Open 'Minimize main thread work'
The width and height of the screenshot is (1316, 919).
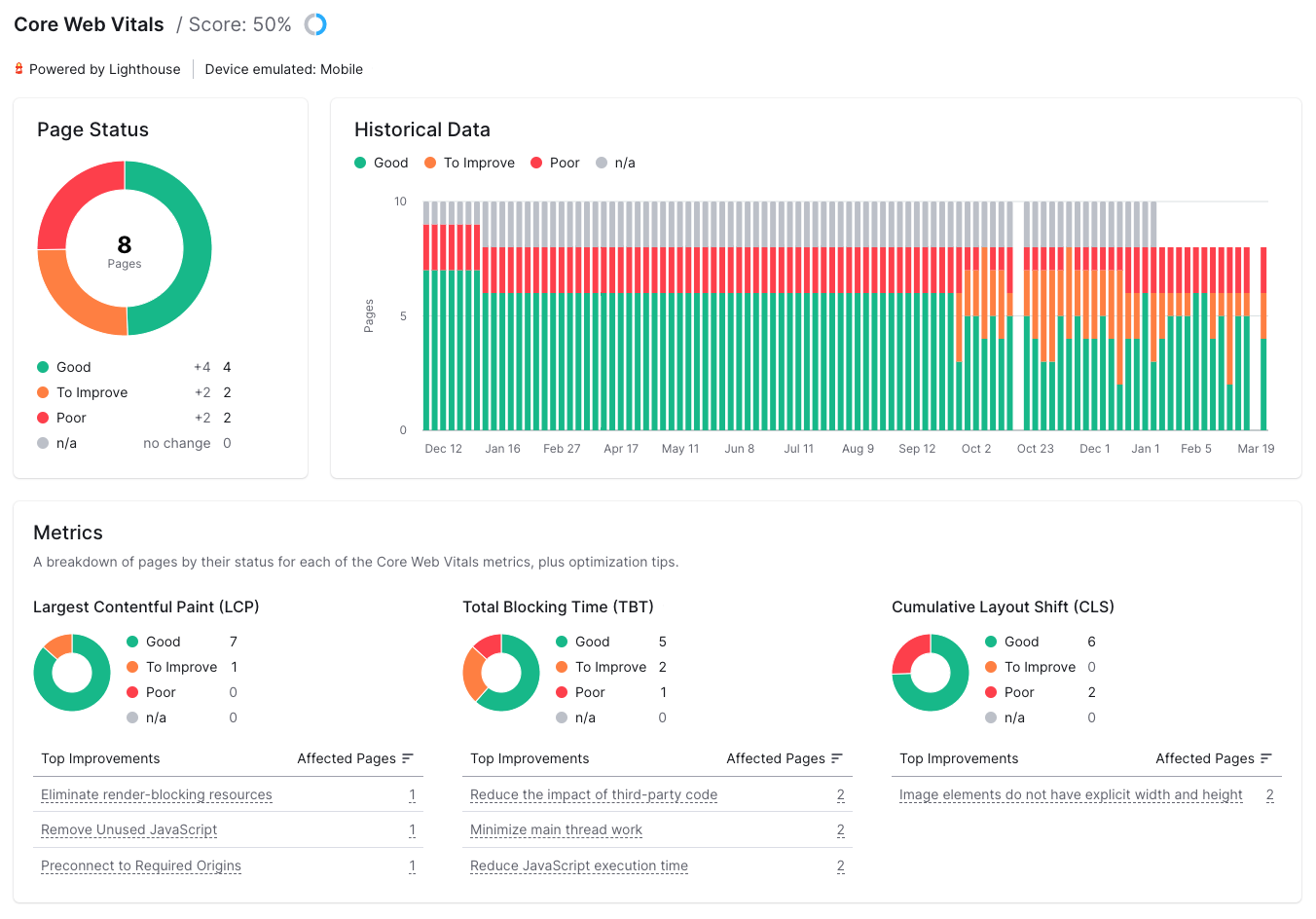tap(555, 829)
